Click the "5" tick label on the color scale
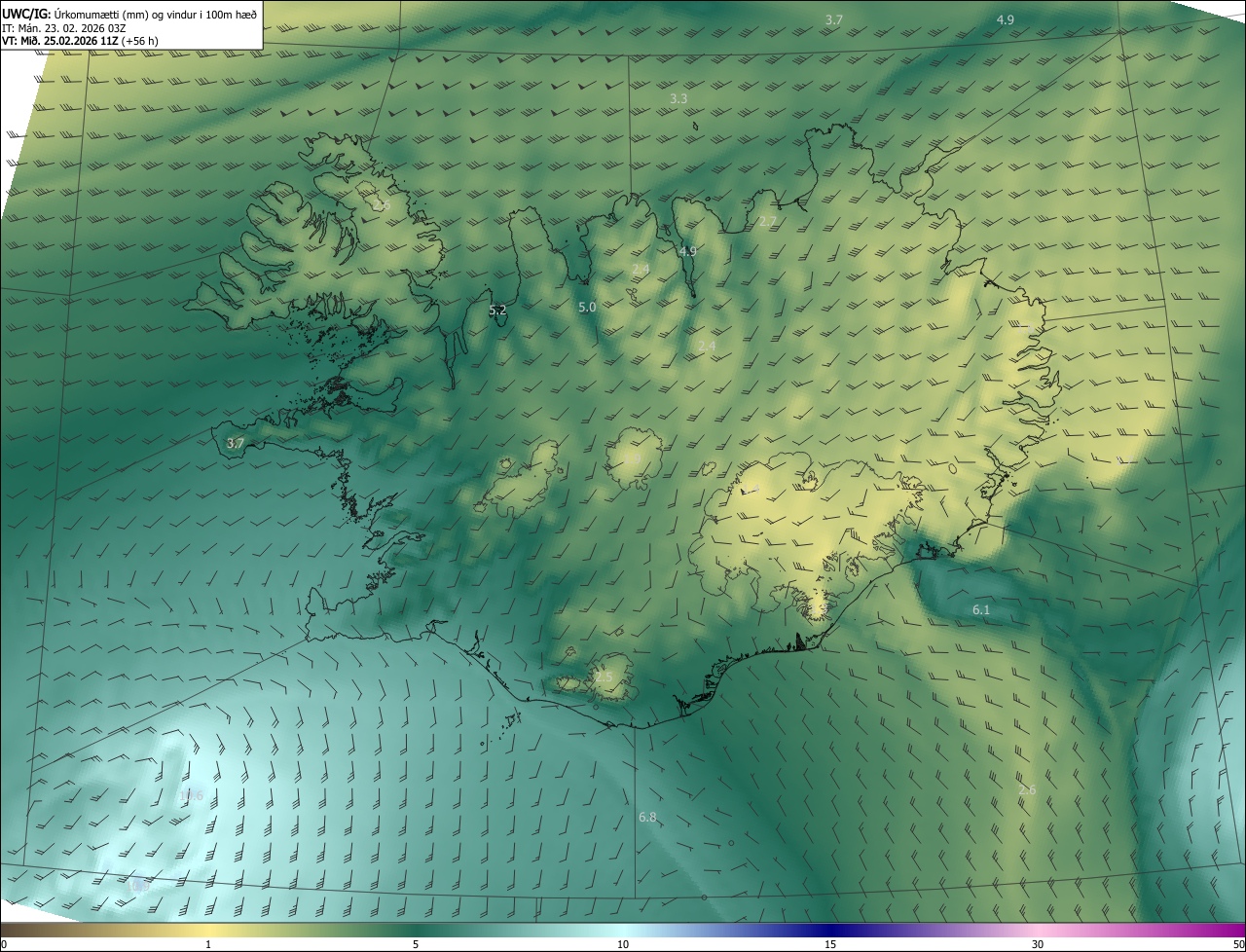Viewport: 1246px width, 952px height. tap(416, 944)
